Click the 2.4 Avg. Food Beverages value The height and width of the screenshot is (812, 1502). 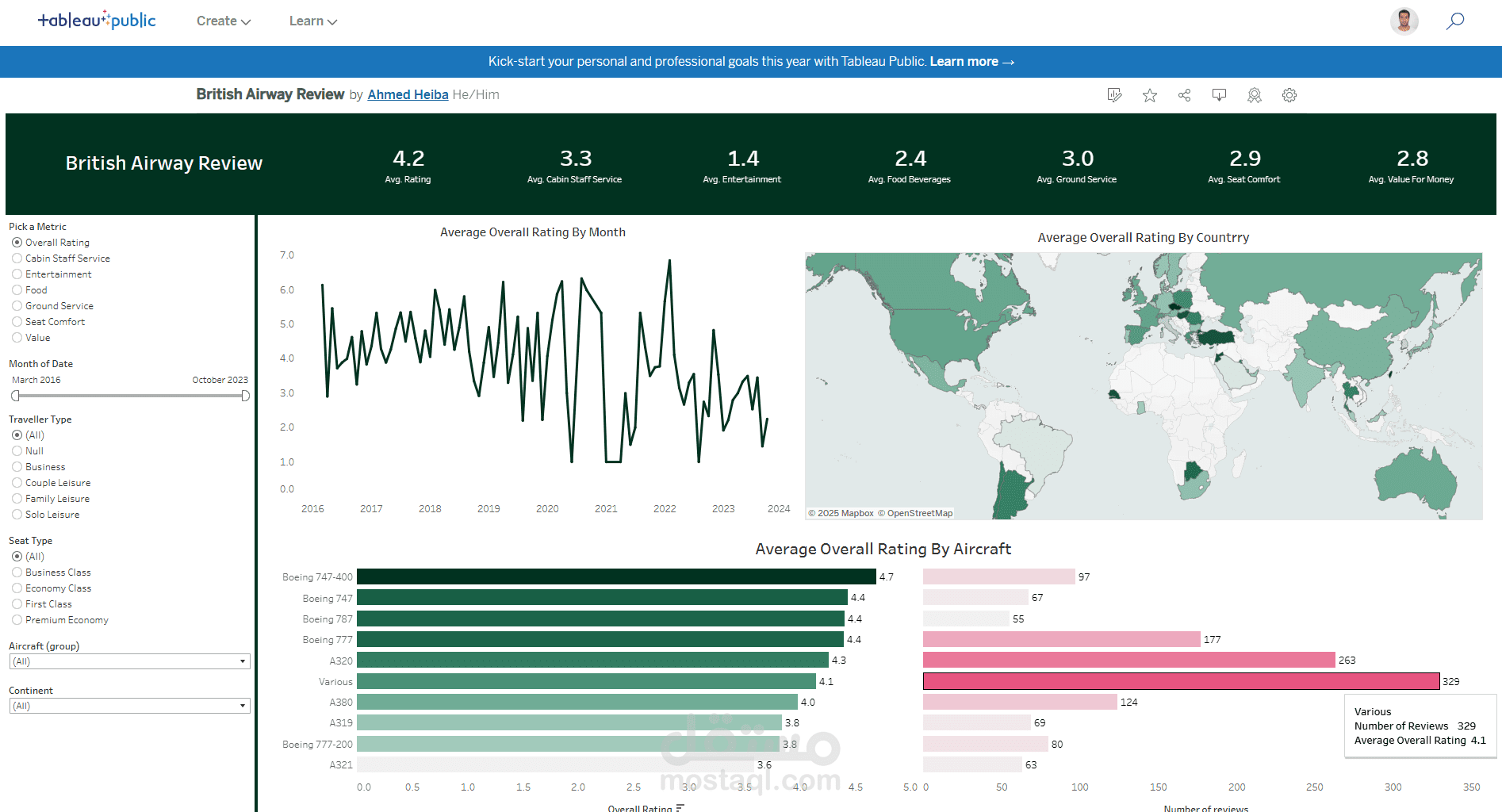(910, 159)
